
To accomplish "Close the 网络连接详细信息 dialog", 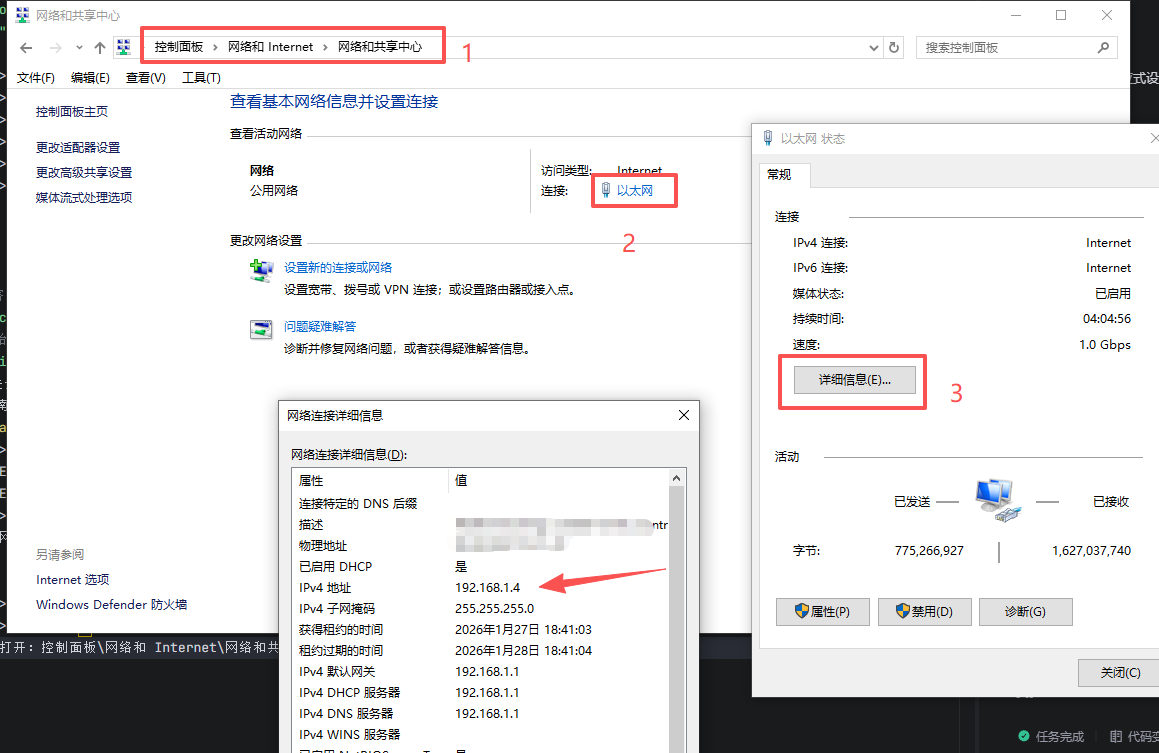I will pos(684,415).
